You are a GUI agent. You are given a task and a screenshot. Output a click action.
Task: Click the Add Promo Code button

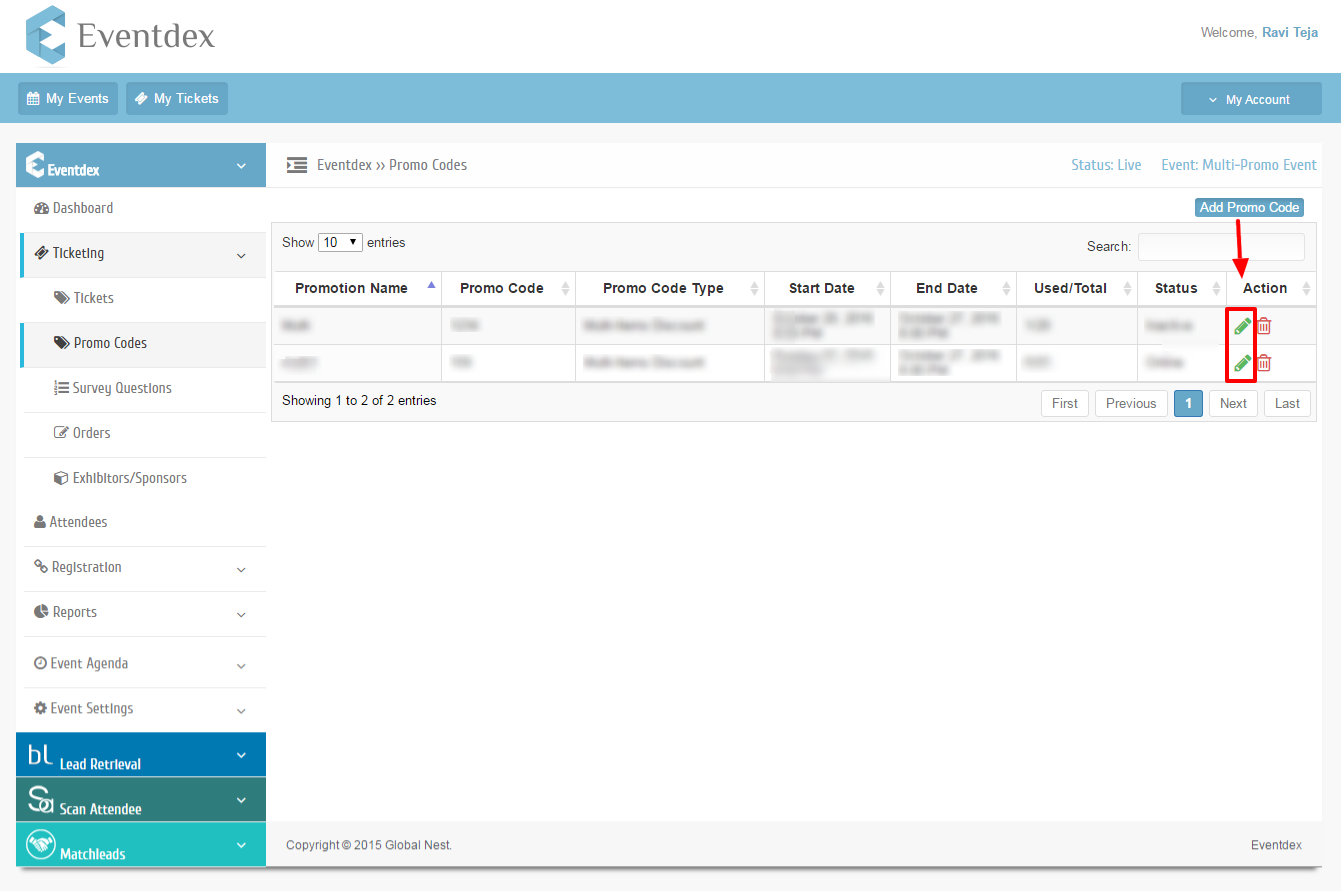click(1249, 208)
